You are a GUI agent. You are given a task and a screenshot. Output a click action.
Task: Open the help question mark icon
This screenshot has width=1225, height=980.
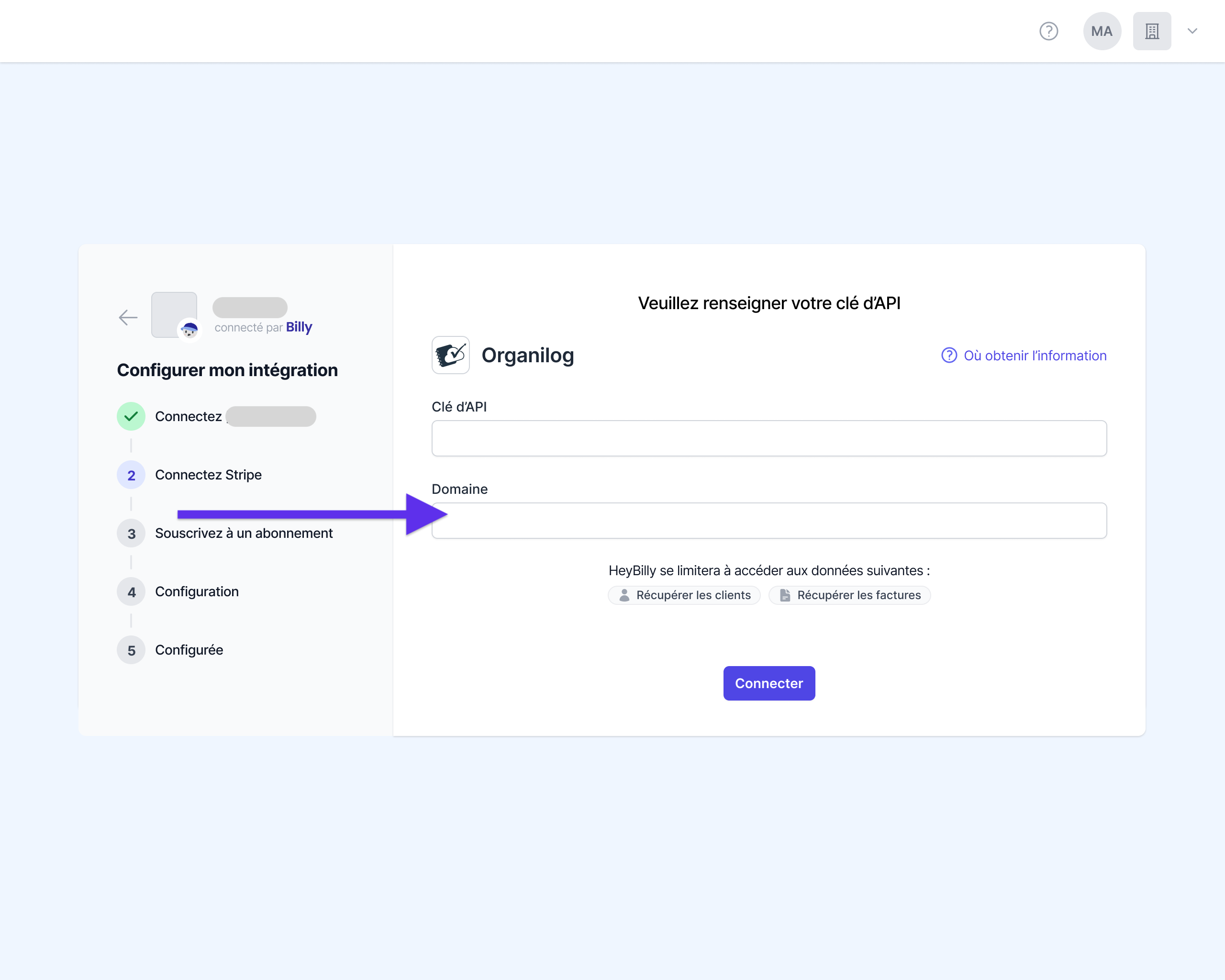1048,31
